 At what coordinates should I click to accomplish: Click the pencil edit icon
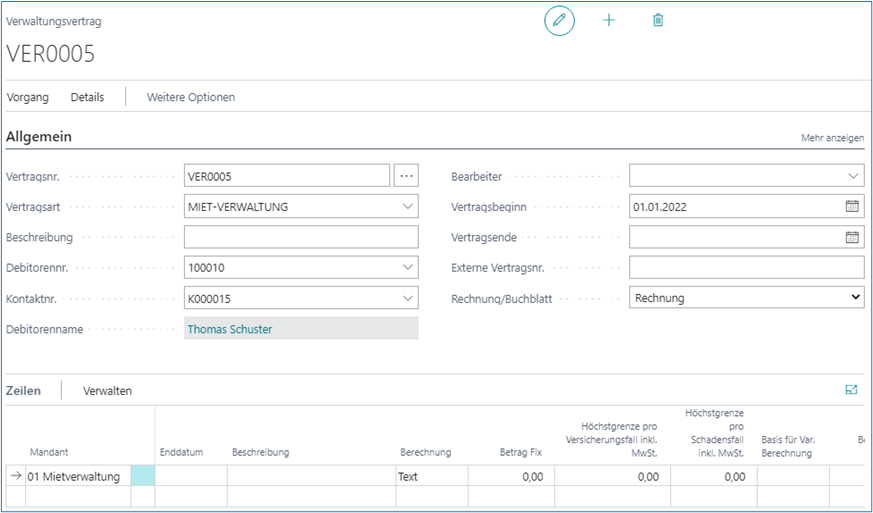coord(559,20)
